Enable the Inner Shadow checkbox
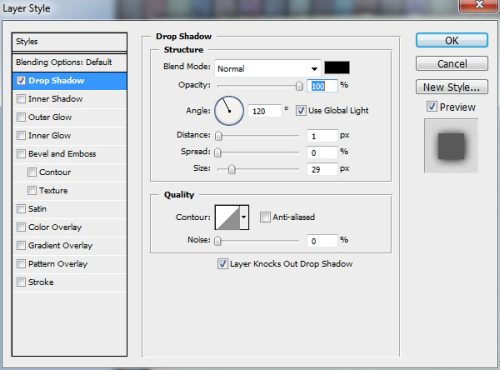Viewport: 500px width, 370px height. pyautogui.click(x=21, y=99)
